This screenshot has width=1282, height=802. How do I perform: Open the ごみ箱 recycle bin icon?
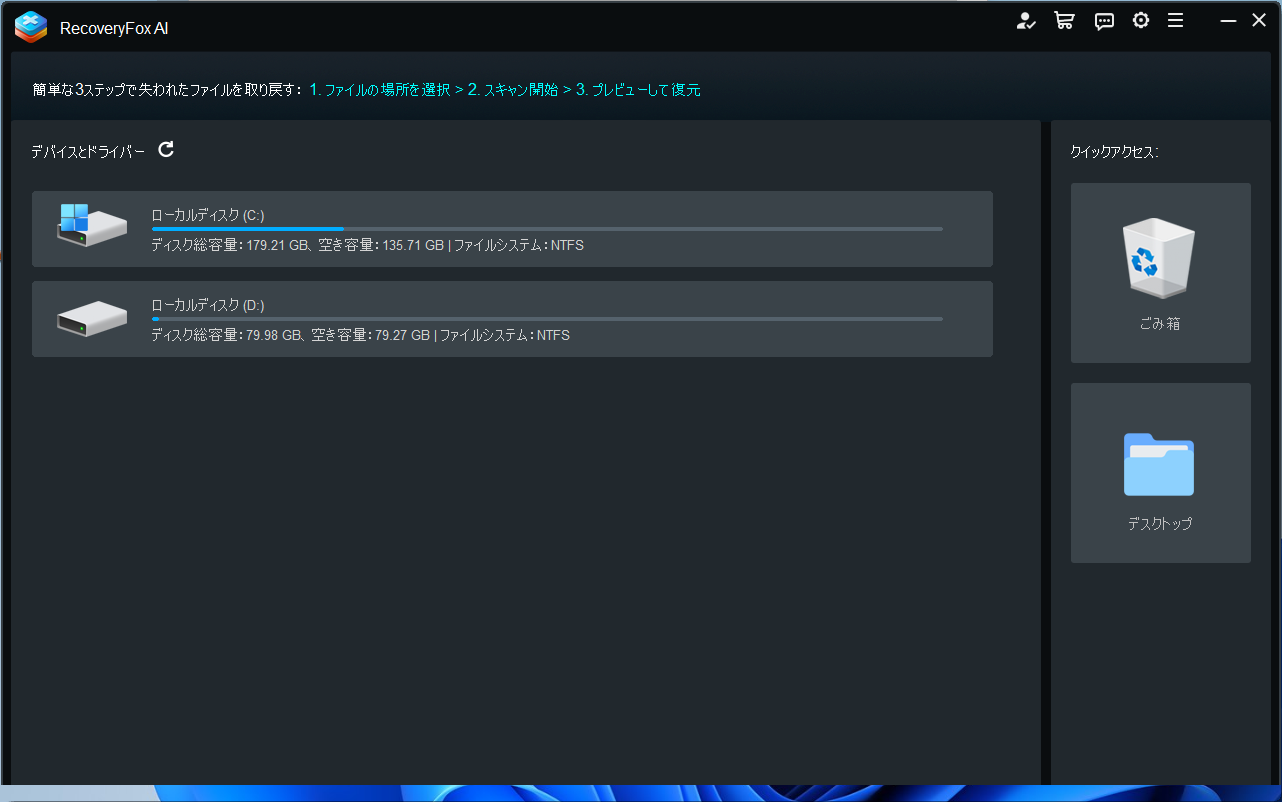(x=1161, y=258)
